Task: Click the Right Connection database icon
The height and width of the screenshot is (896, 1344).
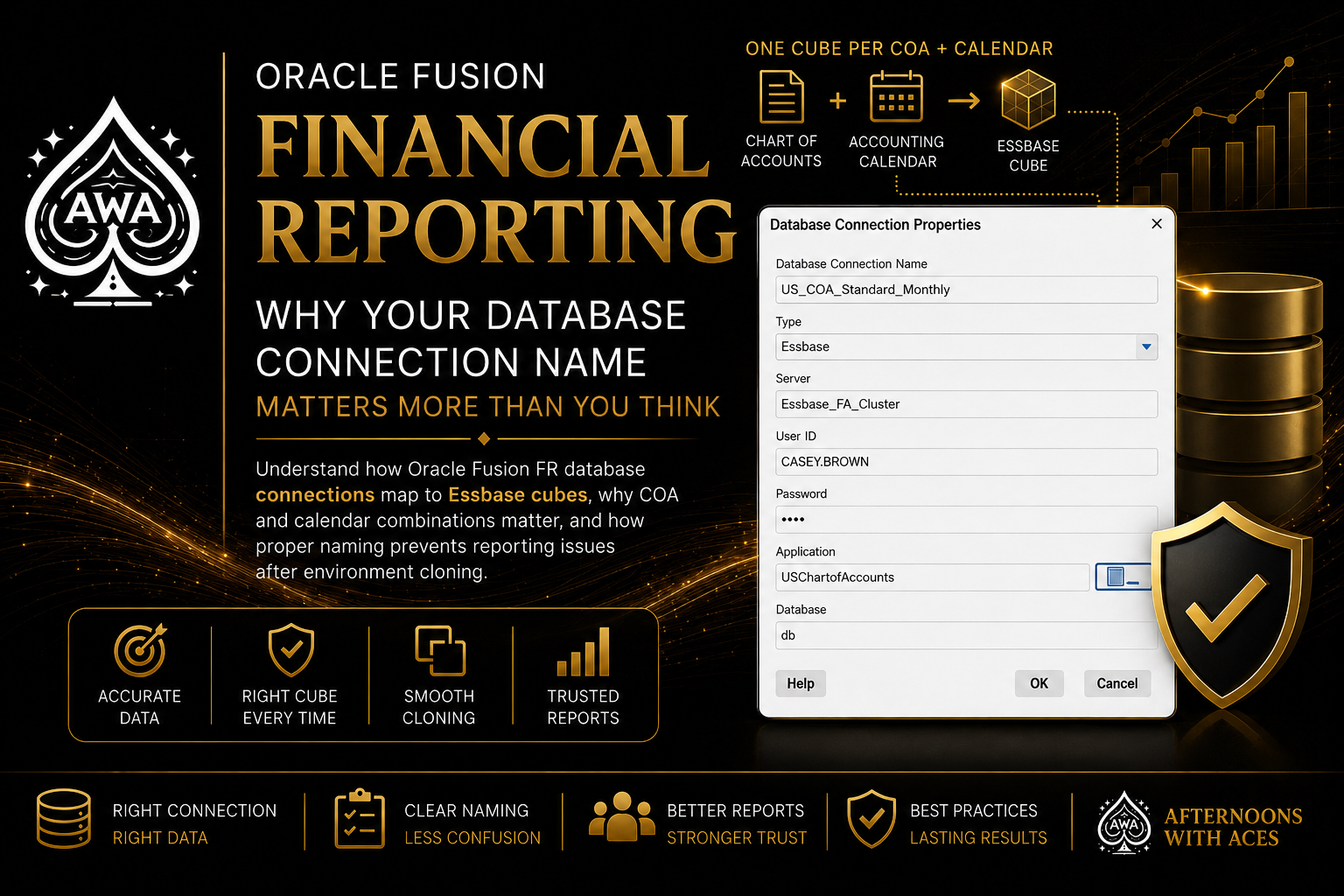Action: point(64,819)
